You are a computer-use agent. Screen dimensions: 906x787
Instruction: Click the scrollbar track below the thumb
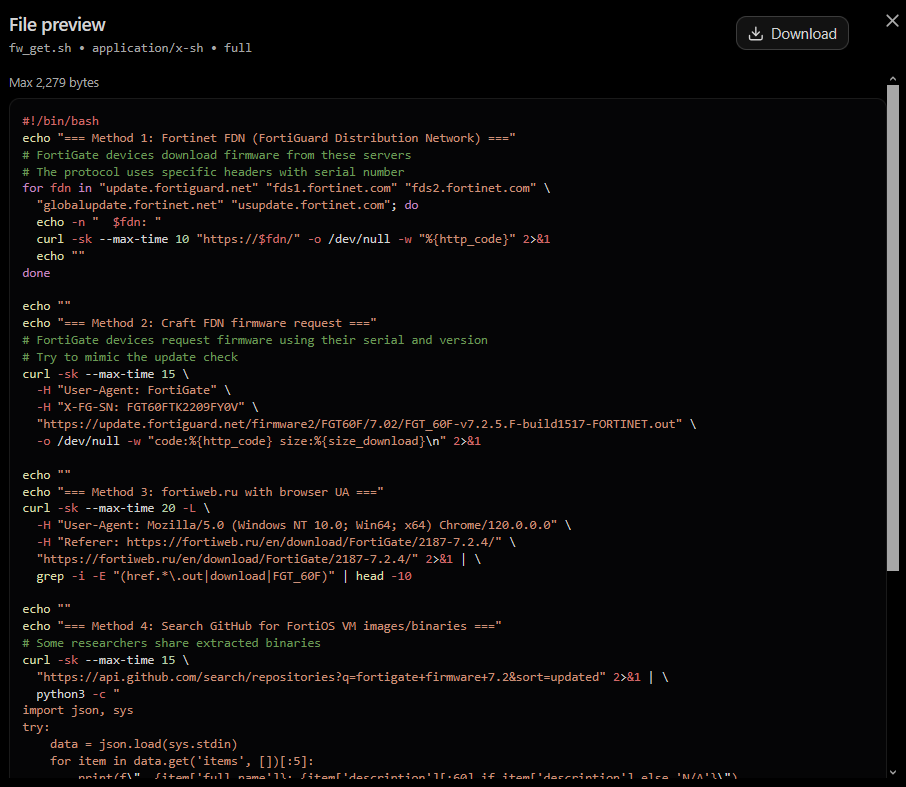click(x=893, y=669)
